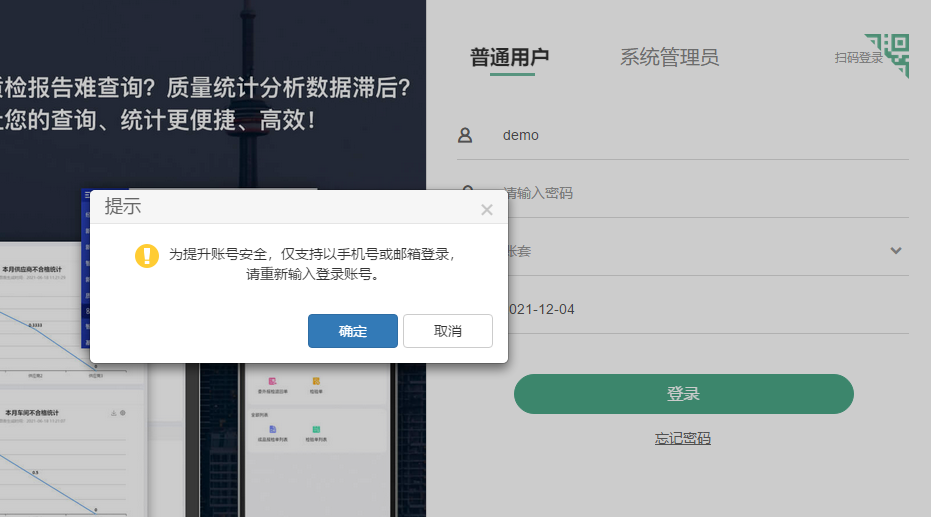The width and height of the screenshot is (931, 517).
Task: Click the headline text 质量统计分析数据滞后?
Action: point(288,88)
